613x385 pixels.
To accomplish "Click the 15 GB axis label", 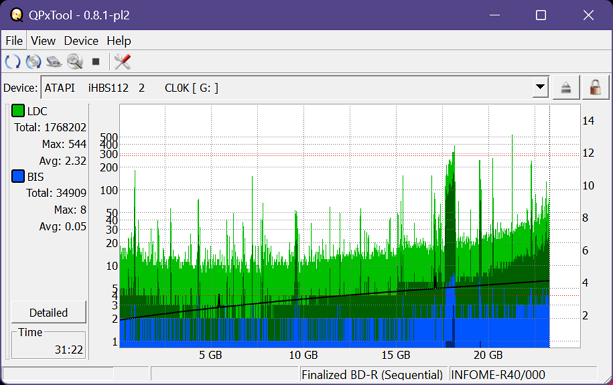I will pyautogui.click(x=396, y=355).
